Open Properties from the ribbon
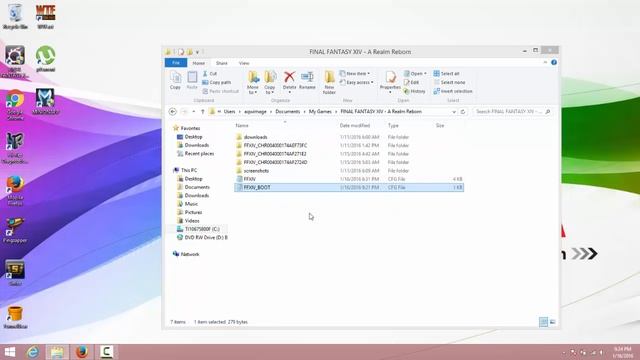 click(x=390, y=82)
